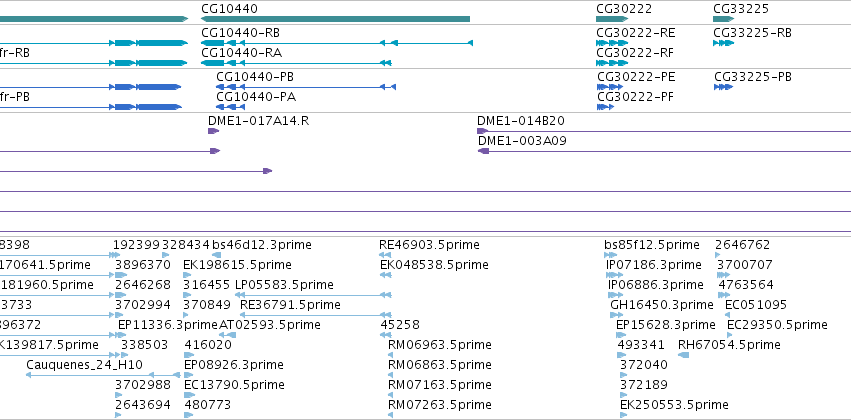
Task: Click the EK198615.5prime EST label
Action: (237, 265)
